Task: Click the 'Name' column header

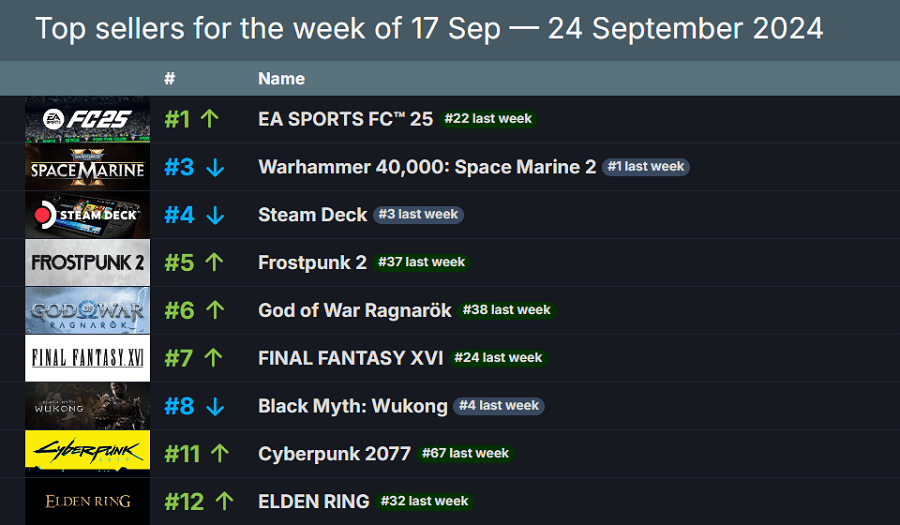Action: (281, 79)
